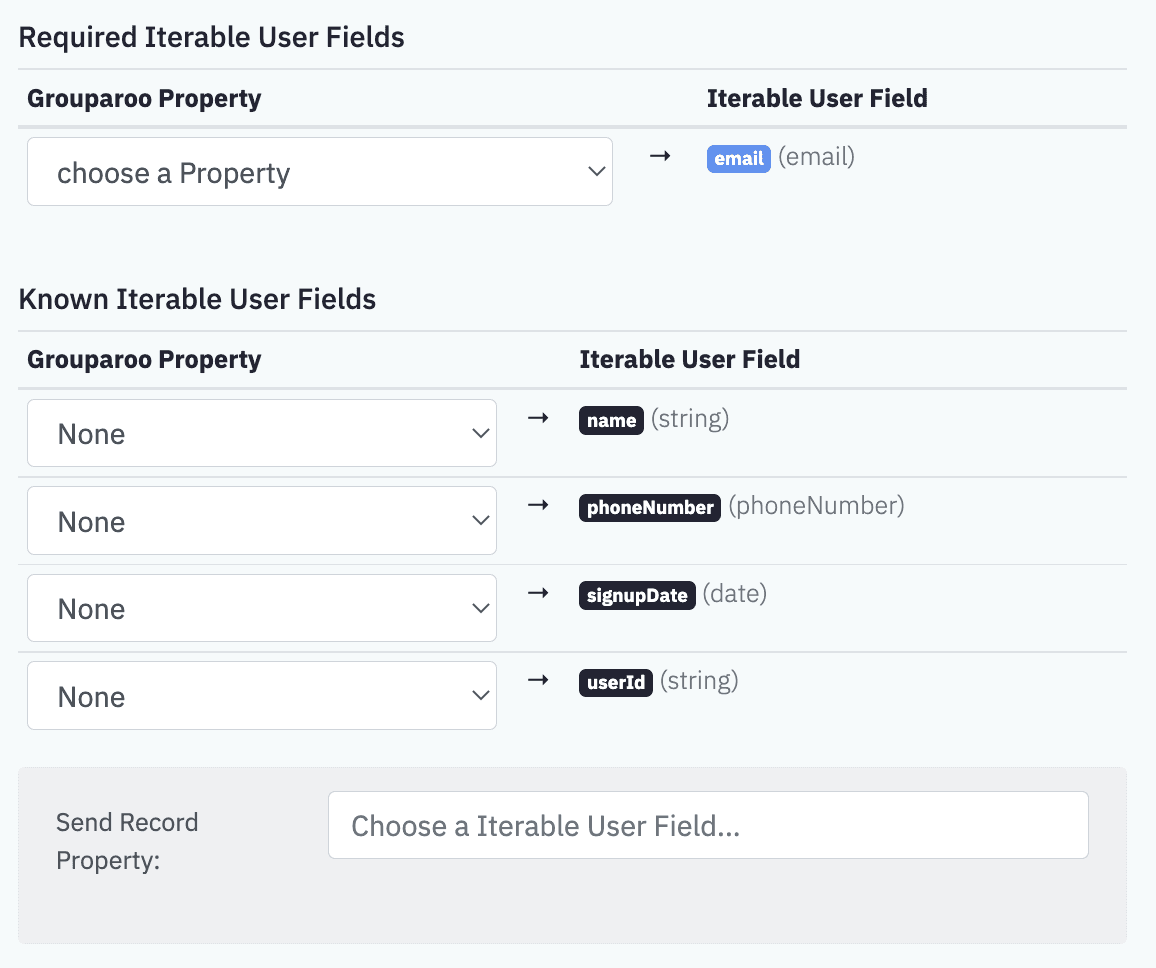Image resolution: width=1156 pixels, height=968 pixels.
Task: Click the 'Choose a Iterable User Field' input
Action: tap(708, 825)
